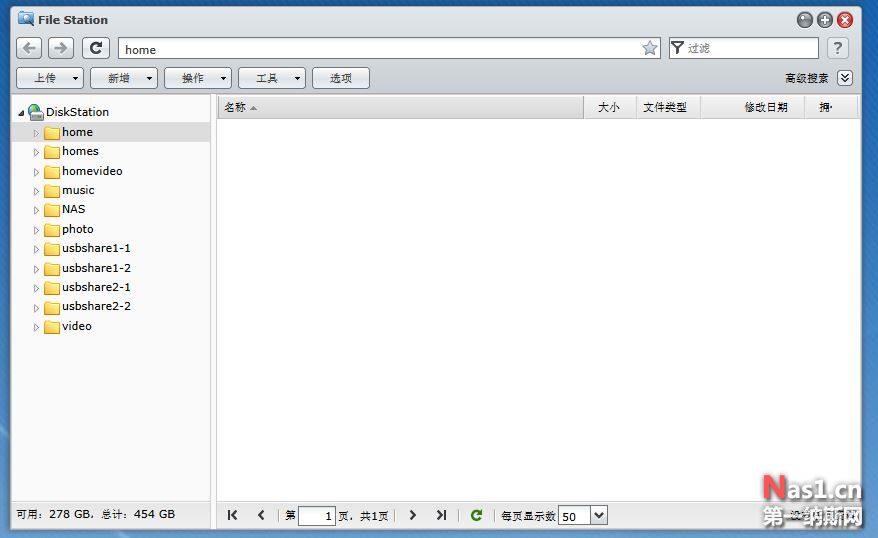Expand the home folder node
The width and height of the screenshot is (878, 538).
36,133
